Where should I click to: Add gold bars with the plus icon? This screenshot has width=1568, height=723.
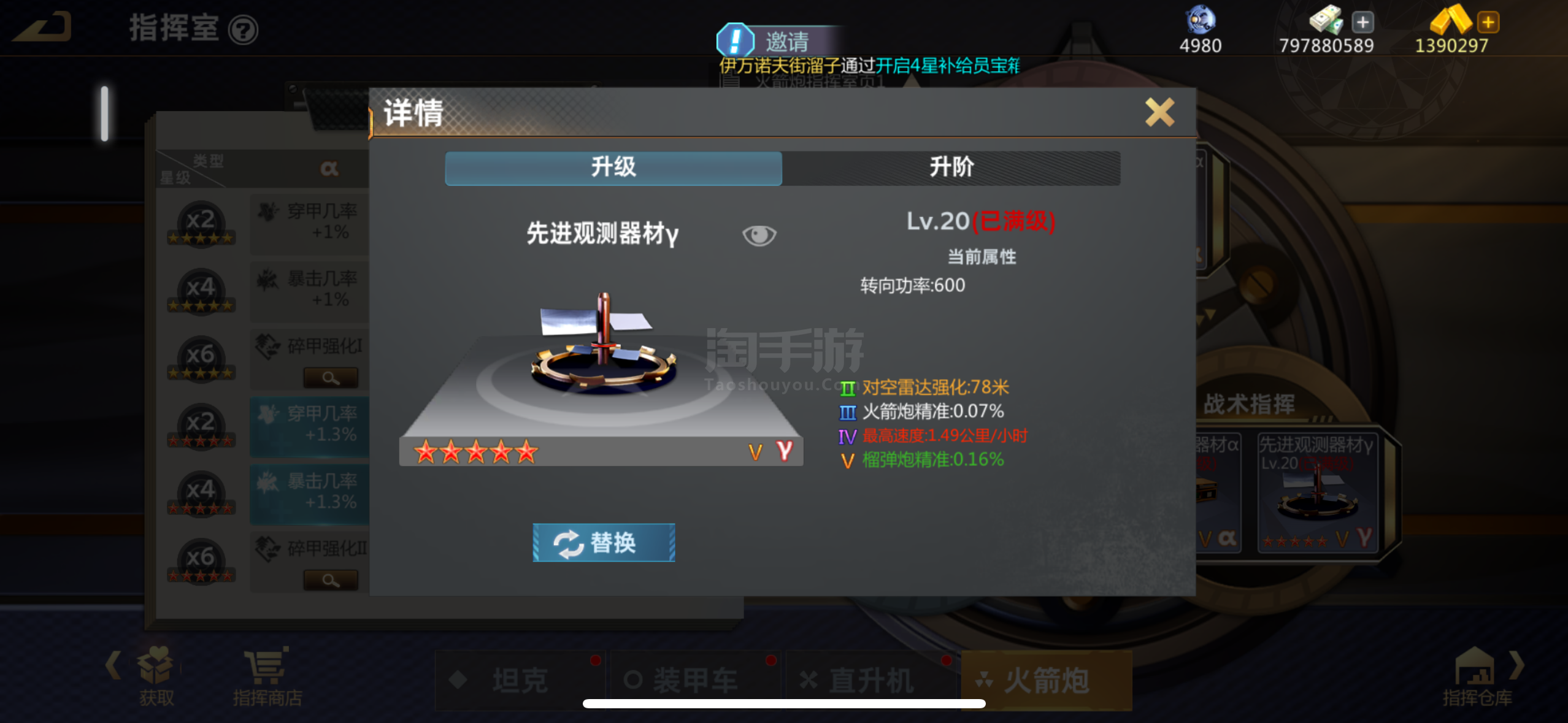(x=1488, y=23)
